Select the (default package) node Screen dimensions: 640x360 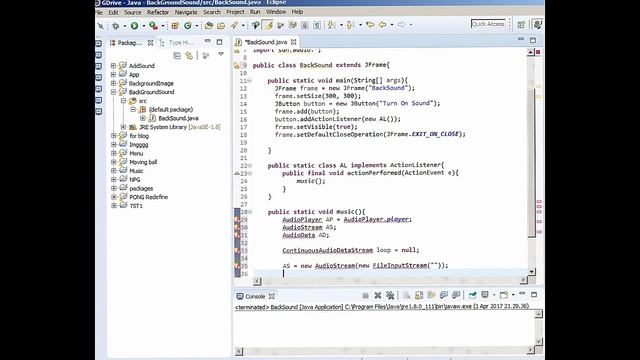coord(171,109)
